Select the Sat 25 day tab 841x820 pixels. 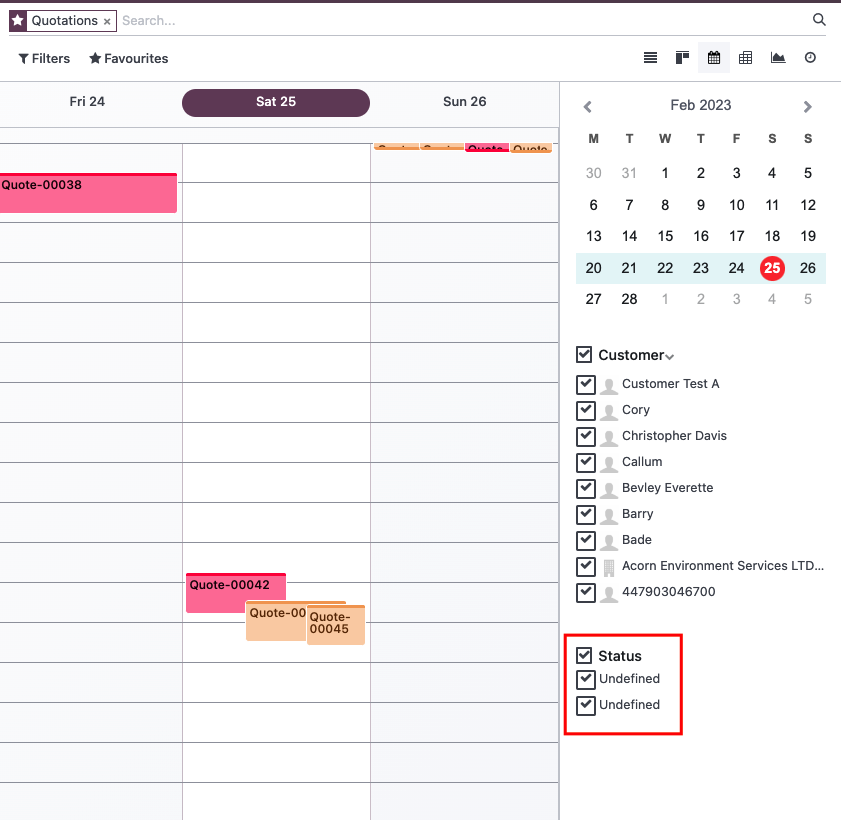point(275,102)
